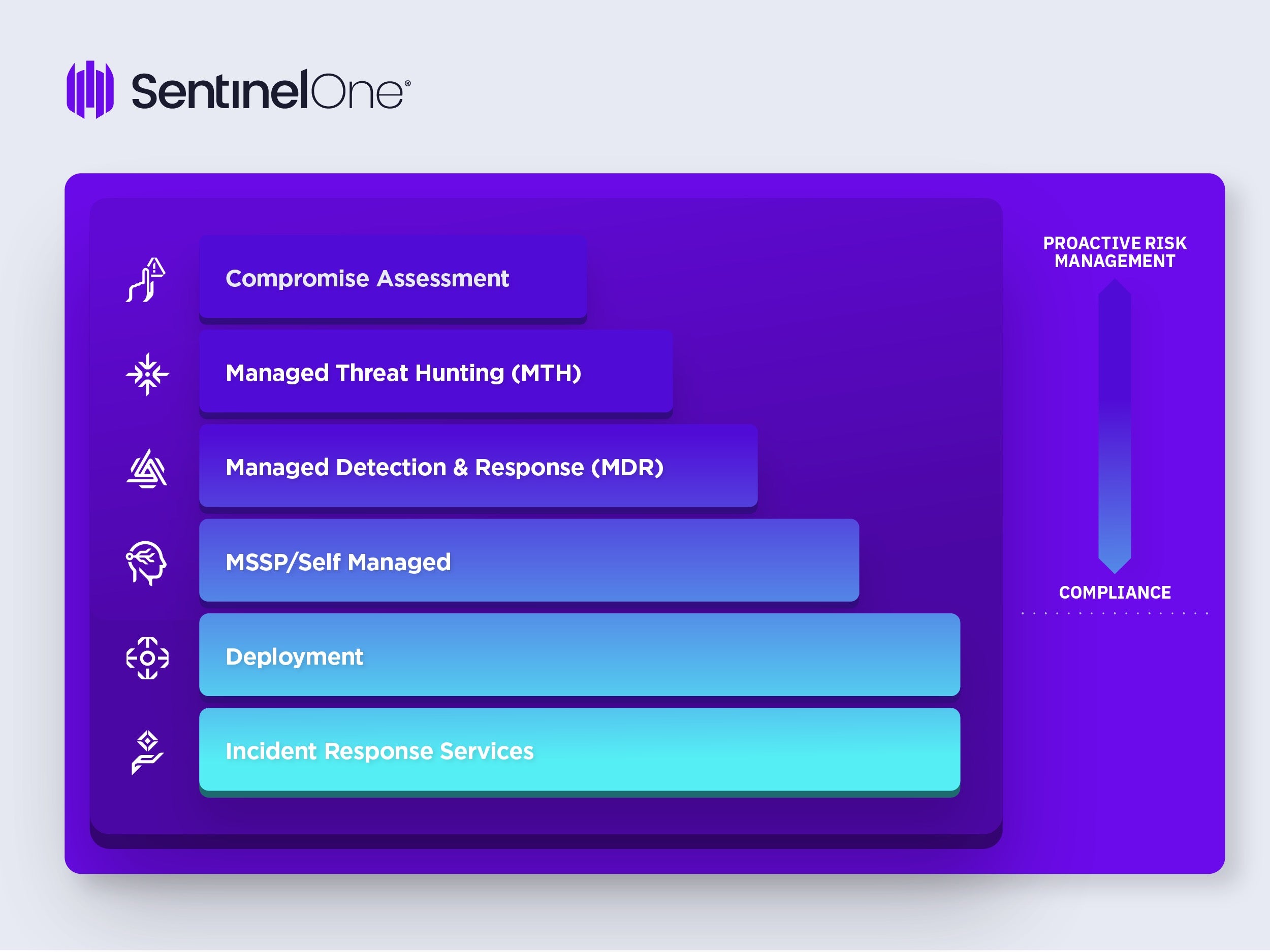This screenshot has height=952, width=1270.
Task: Click the Incident Response hand-diamond icon
Action: (x=147, y=752)
